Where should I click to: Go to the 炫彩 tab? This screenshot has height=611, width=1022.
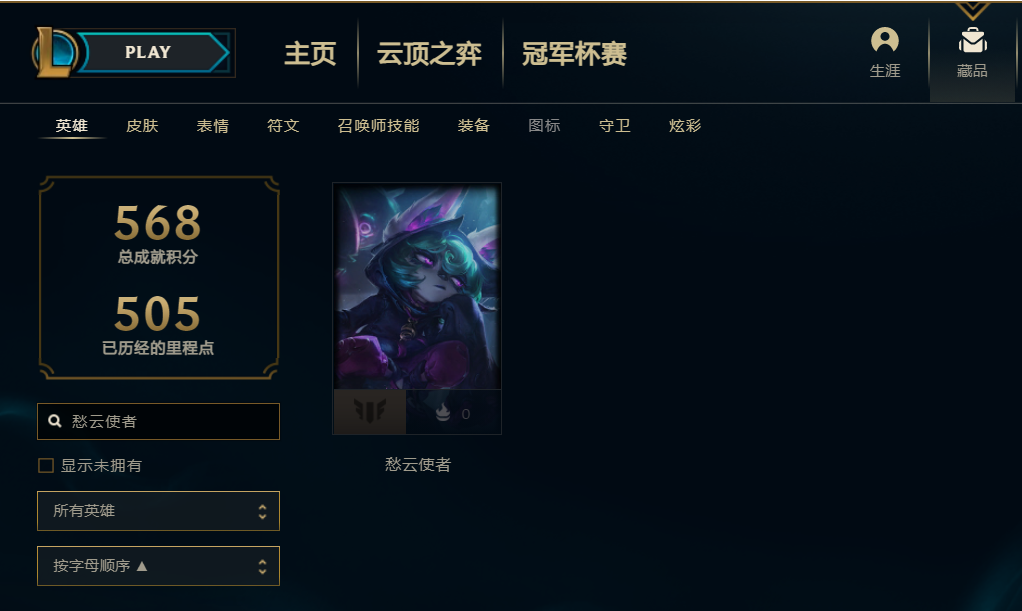pos(684,125)
